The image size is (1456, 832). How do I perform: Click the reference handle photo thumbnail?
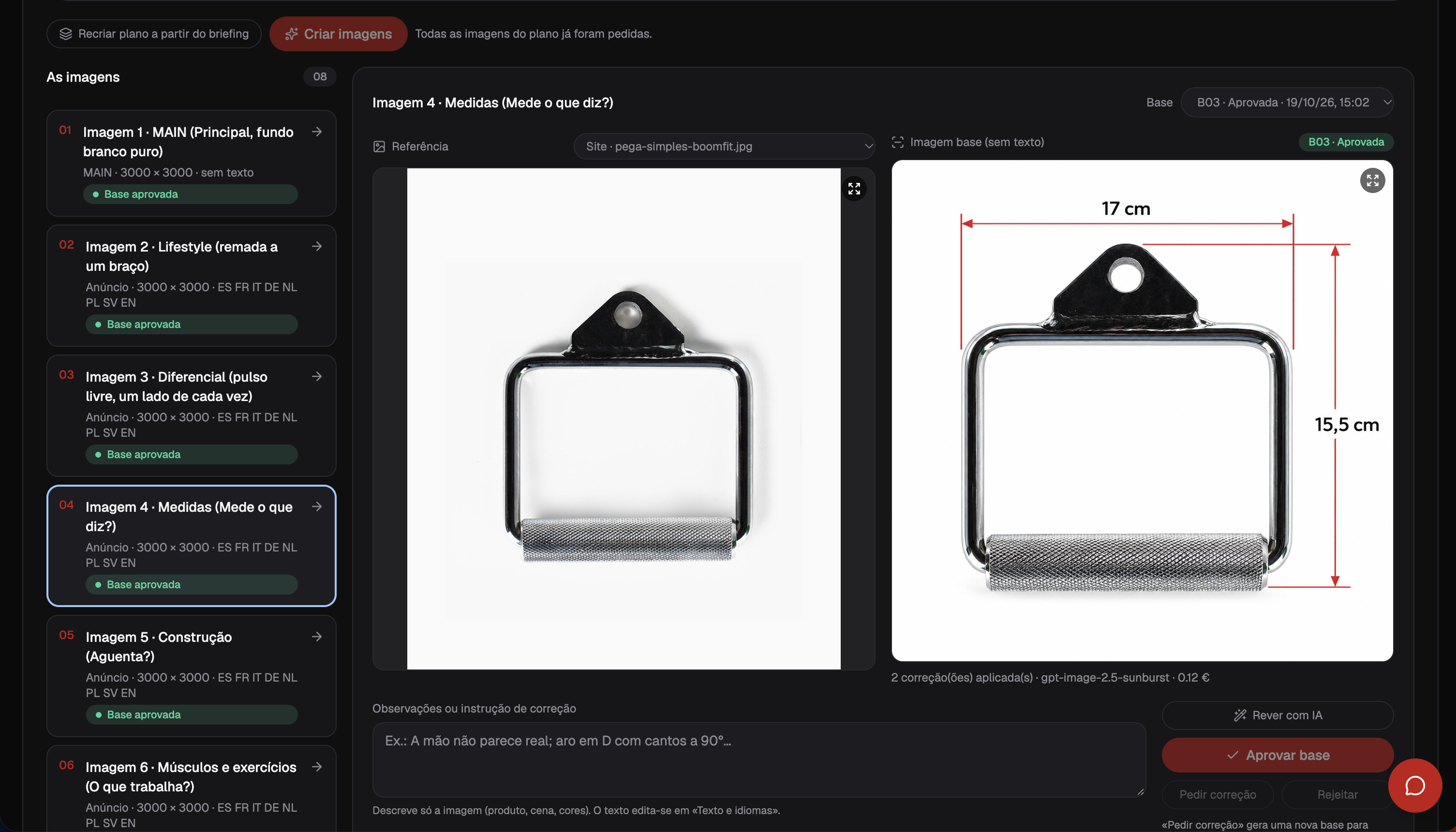(x=624, y=419)
